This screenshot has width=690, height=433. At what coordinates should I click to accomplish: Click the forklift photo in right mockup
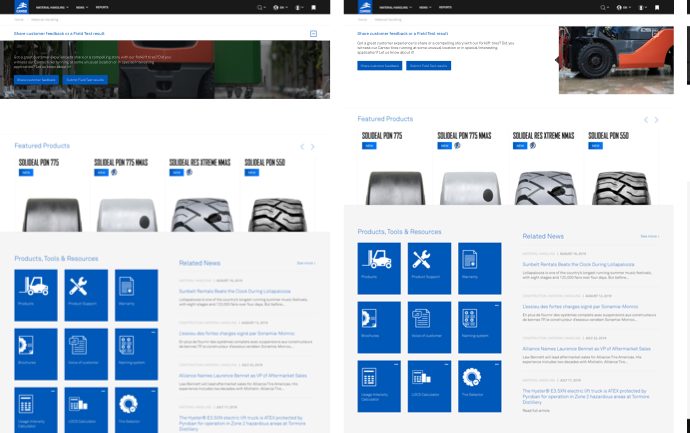[616, 60]
